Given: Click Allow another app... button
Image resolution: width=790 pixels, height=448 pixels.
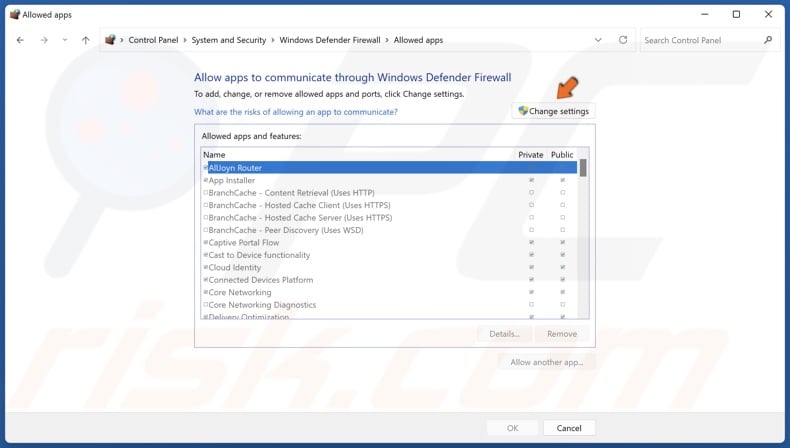Looking at the screenshot, I should click(x=547, y=362).
